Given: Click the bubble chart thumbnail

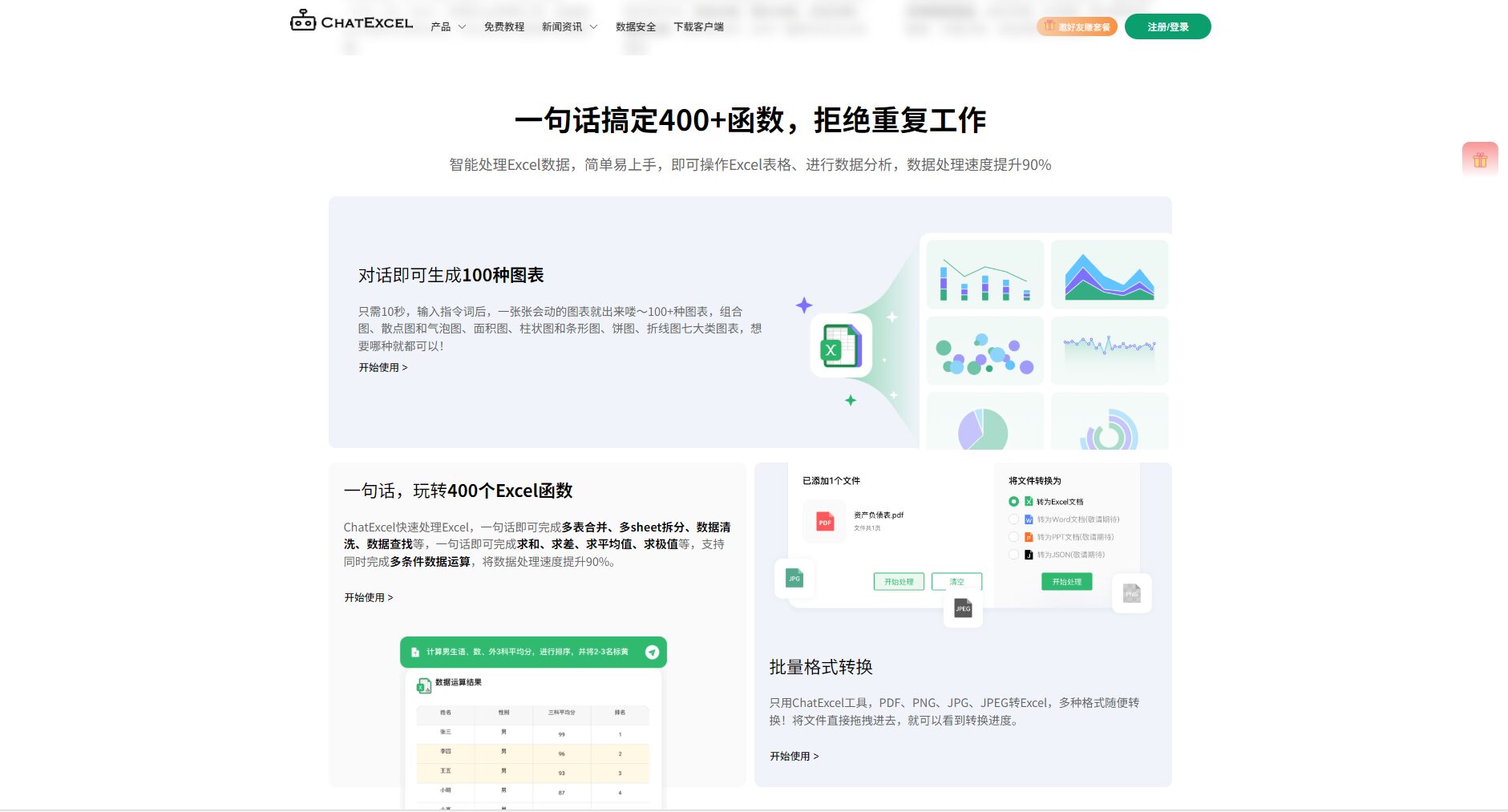Looking at the screenshot, I should click(984, 351).
